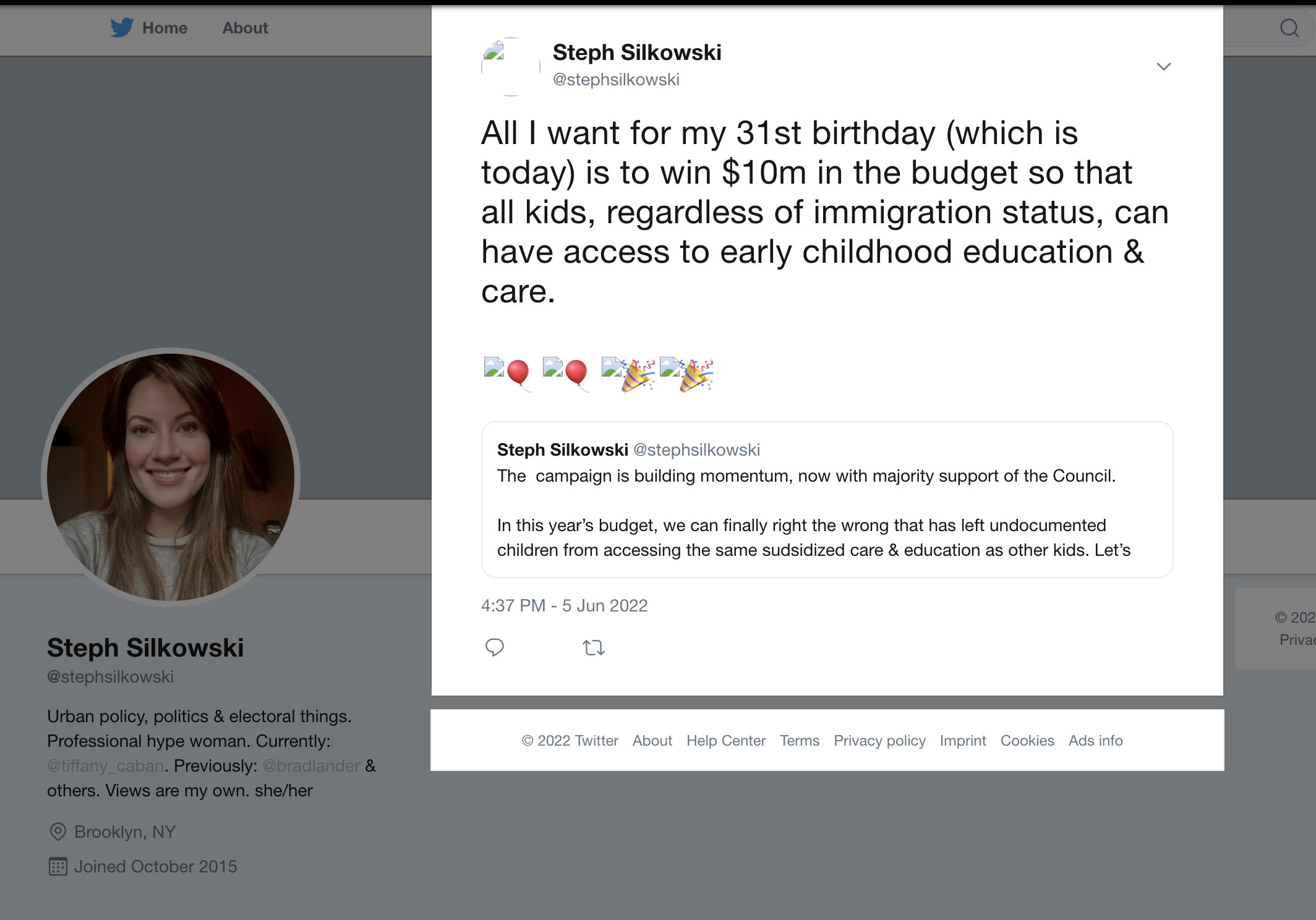Open the Privacy policy footer link

[879, 741]
